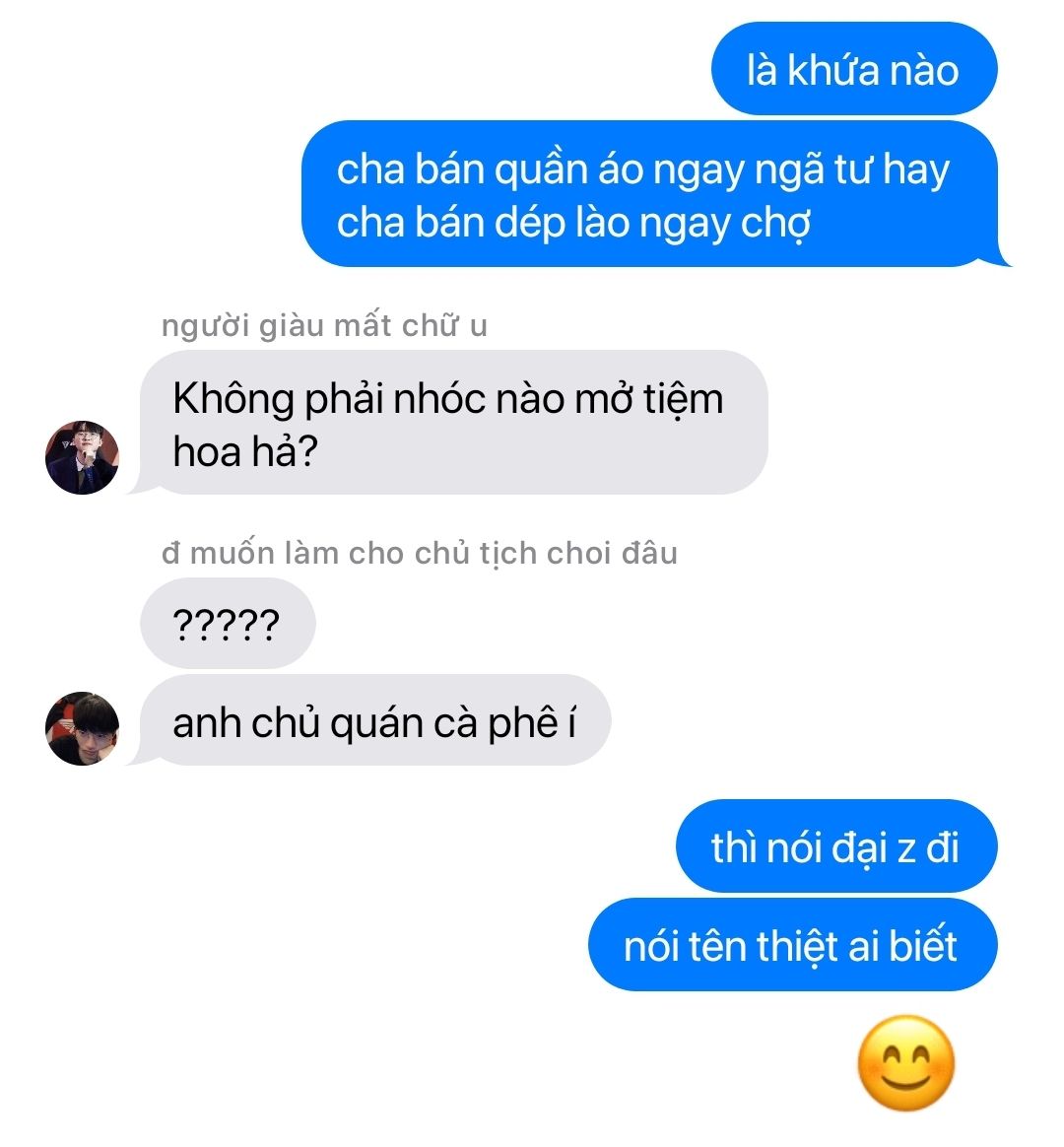Click the word 'tiệm' in gray message
Image resolution: width=1064 pixels, height=1147 pixels.
(x=684, y=401)
